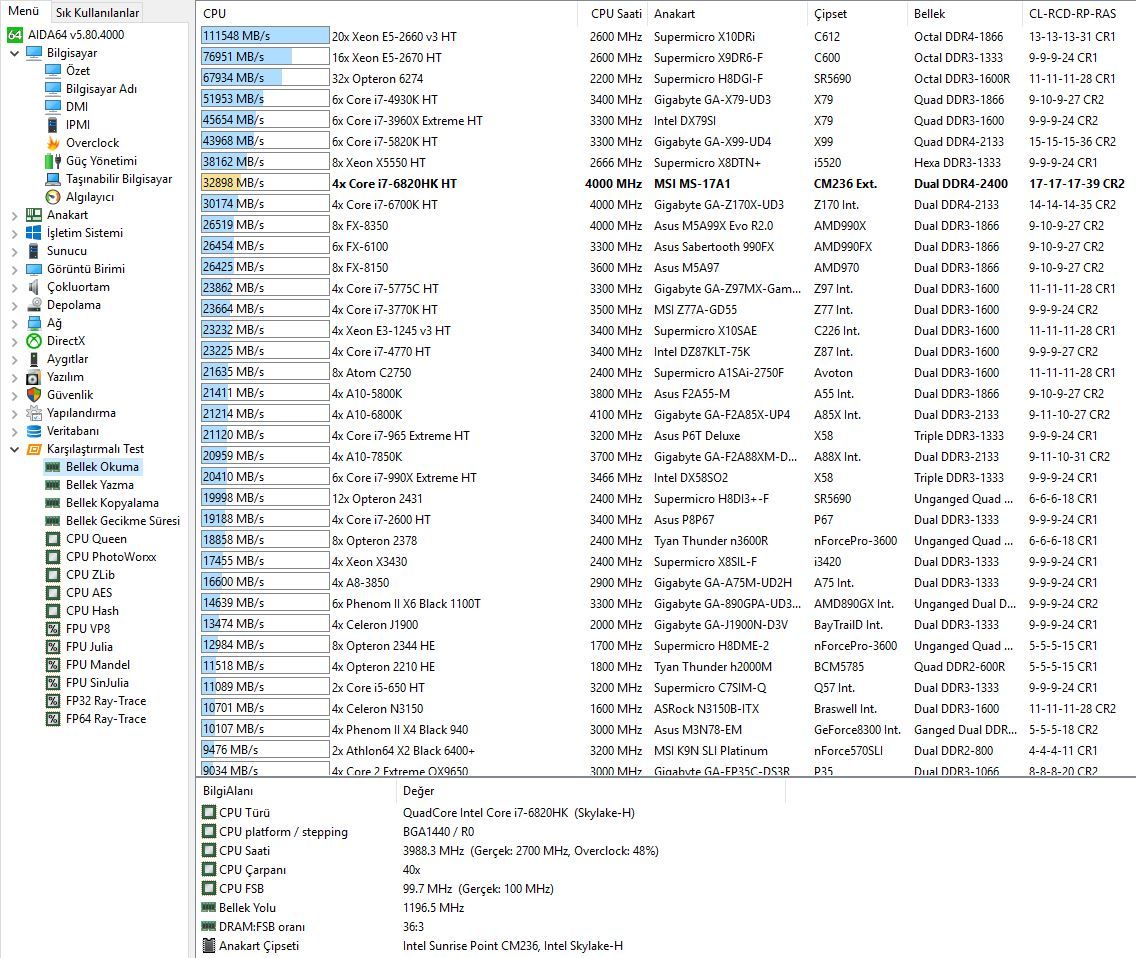Click the Taşınabilir Bilgisayar laptop icon
This screenshot has width=1136, height=958.
[52, 178]
